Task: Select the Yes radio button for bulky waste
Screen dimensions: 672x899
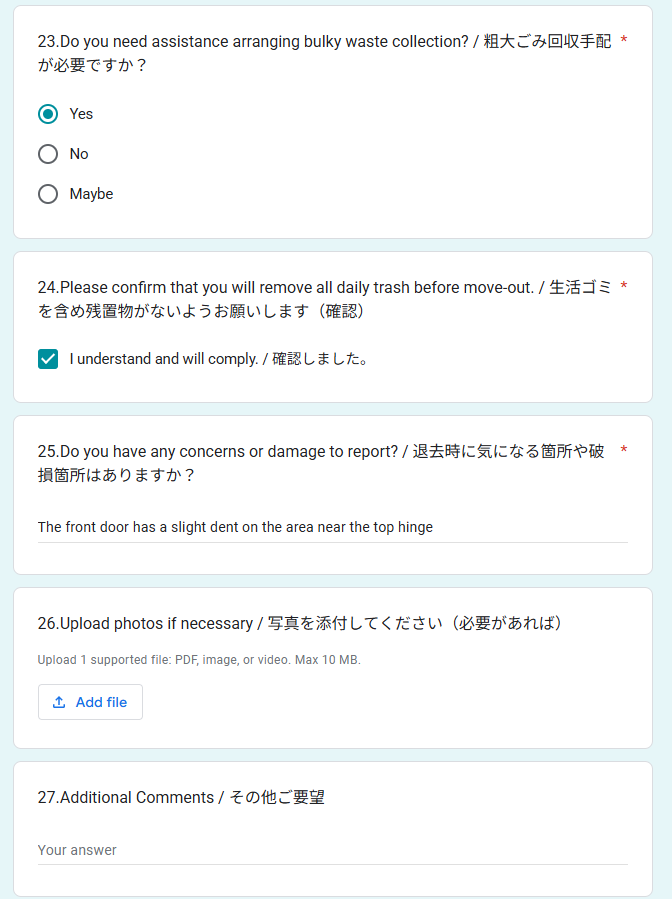Action: pyautogui.click(x=48, y=114)
